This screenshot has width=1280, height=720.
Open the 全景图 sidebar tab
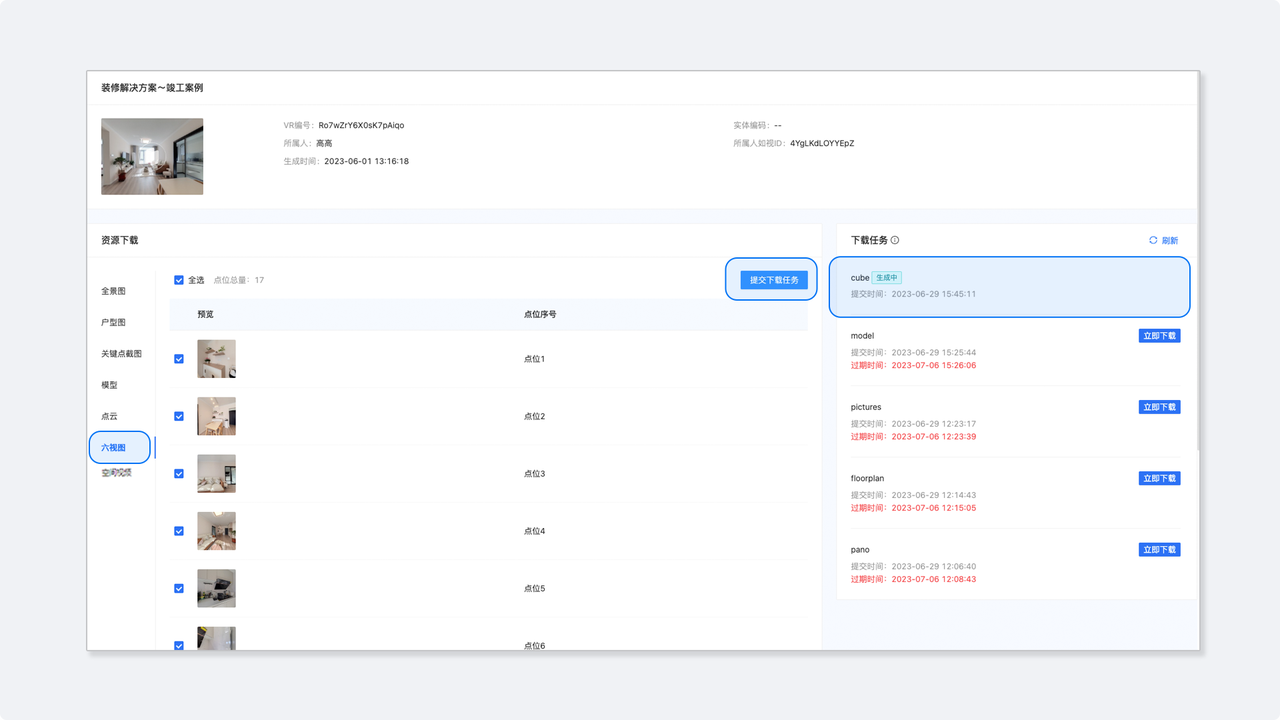point(113,291)
